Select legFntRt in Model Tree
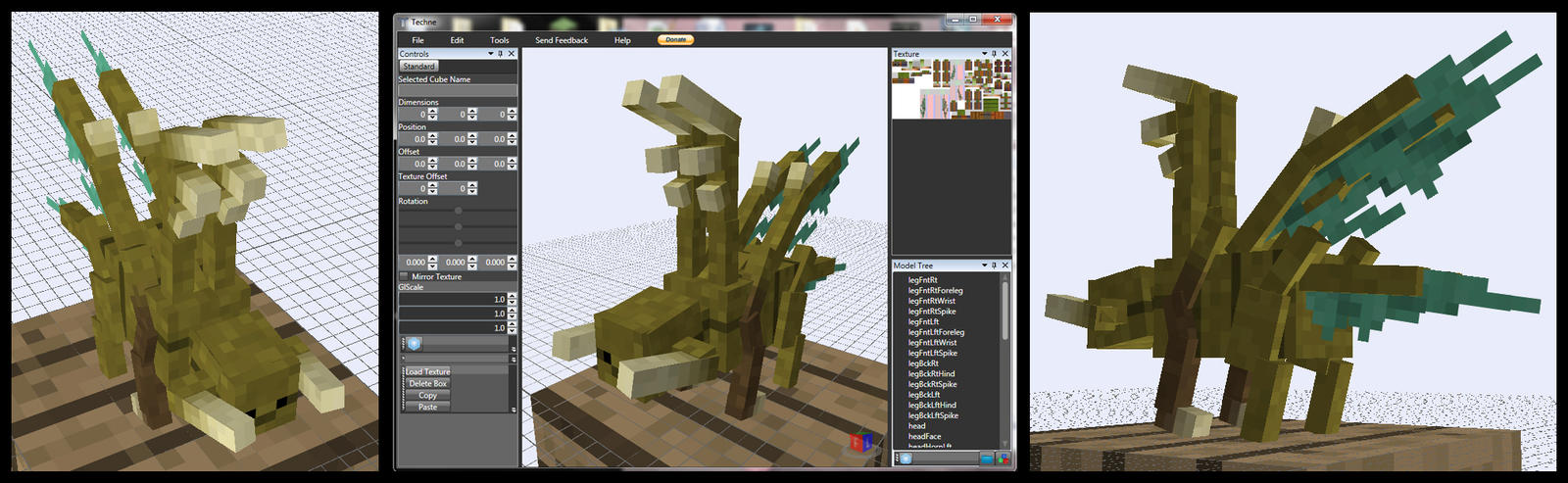The height and width of the screenshot is (483, 1568). coord(922,280)
